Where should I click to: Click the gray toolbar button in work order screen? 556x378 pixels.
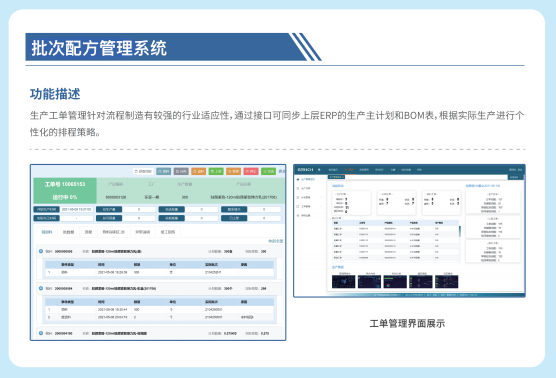[x=181, y=171]
